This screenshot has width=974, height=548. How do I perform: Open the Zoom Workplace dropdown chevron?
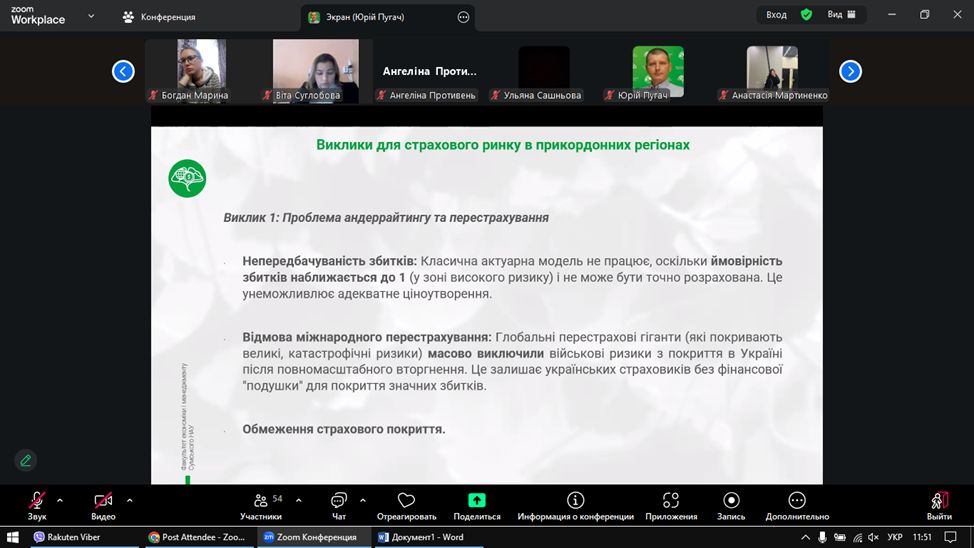(x=91, y=17)
